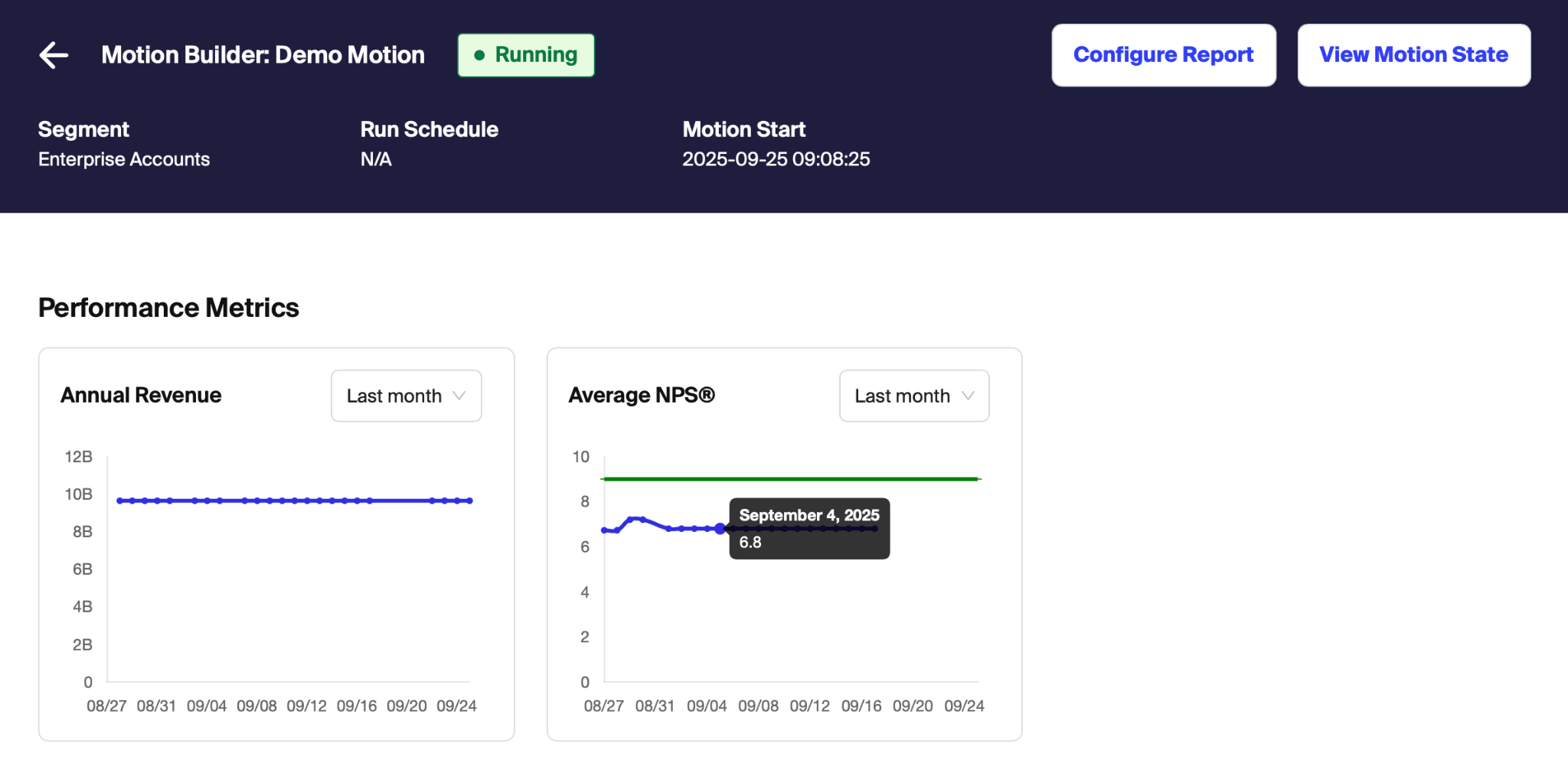
Task: Click the chevron in Annual Revenue dropdown
Action: tap(459, 396)
